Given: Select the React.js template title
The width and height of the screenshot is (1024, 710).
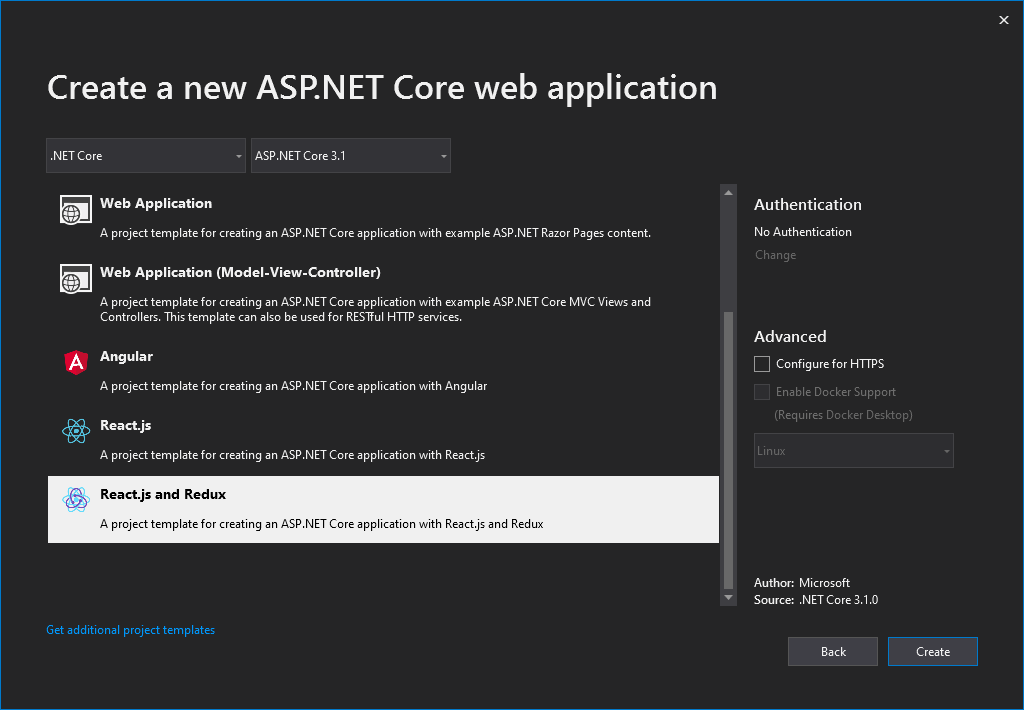Looking at the screenshot, I should (125, 425).
